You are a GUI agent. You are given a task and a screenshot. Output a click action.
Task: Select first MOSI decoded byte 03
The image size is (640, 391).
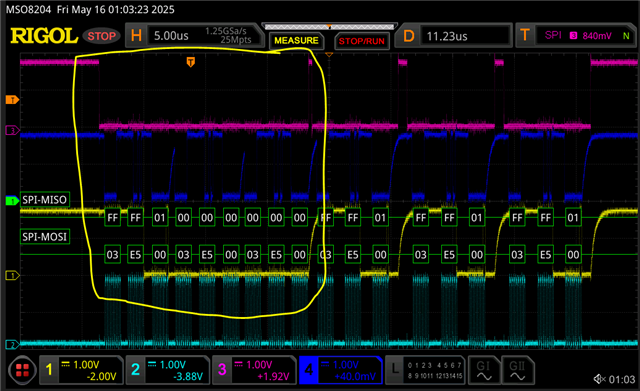pyautogui.click(x=112, y=255)
